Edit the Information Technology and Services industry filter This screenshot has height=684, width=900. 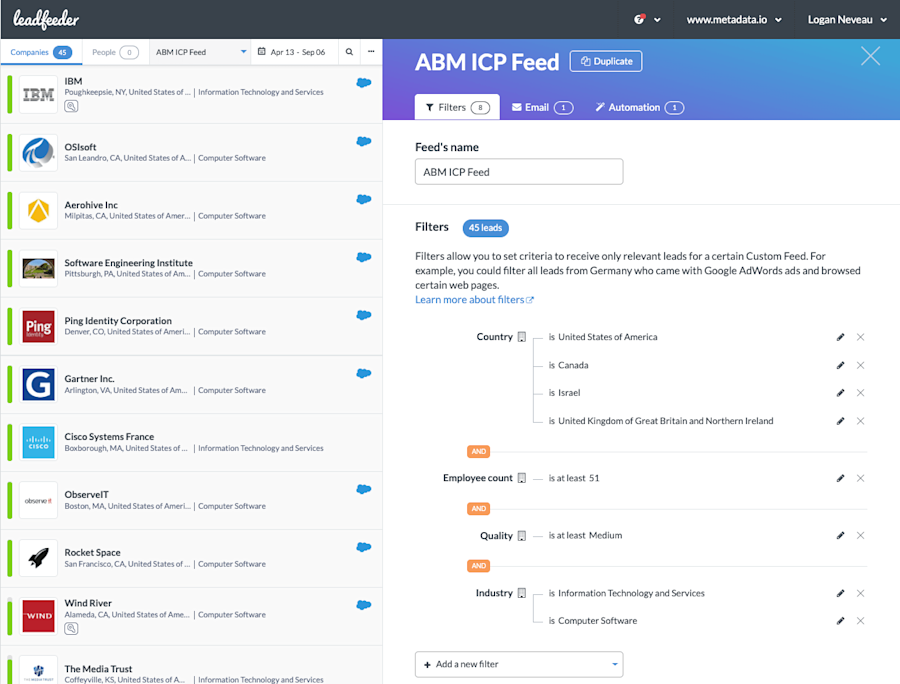840,593
